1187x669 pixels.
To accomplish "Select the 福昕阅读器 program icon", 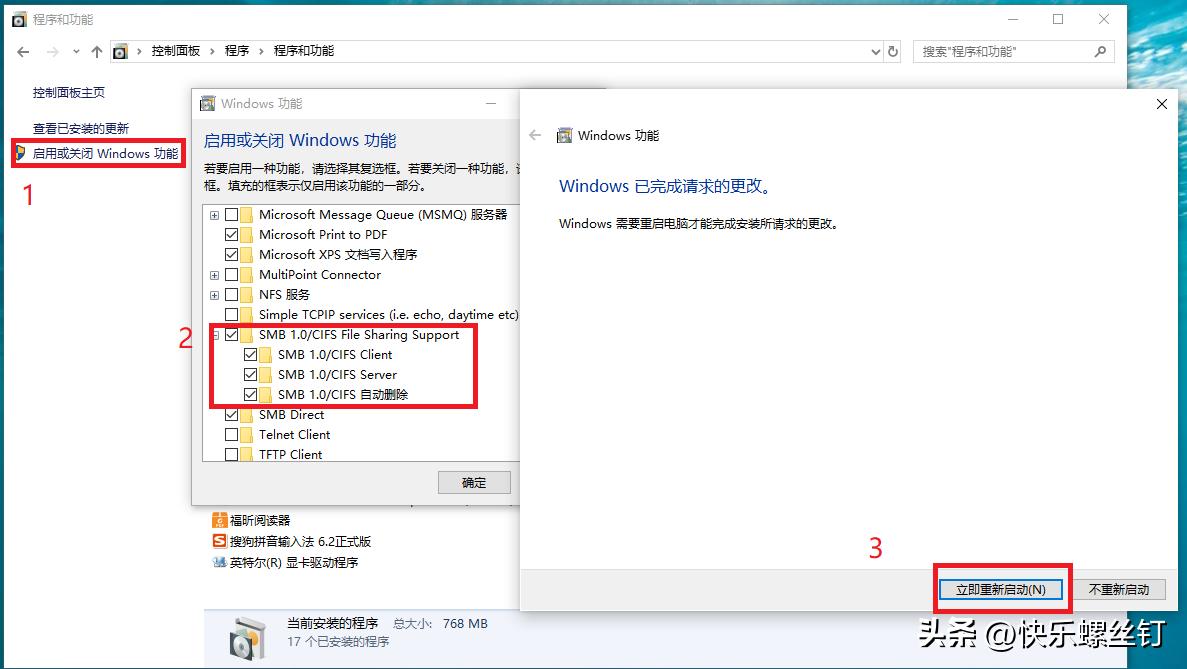I will tap(220, 521).
